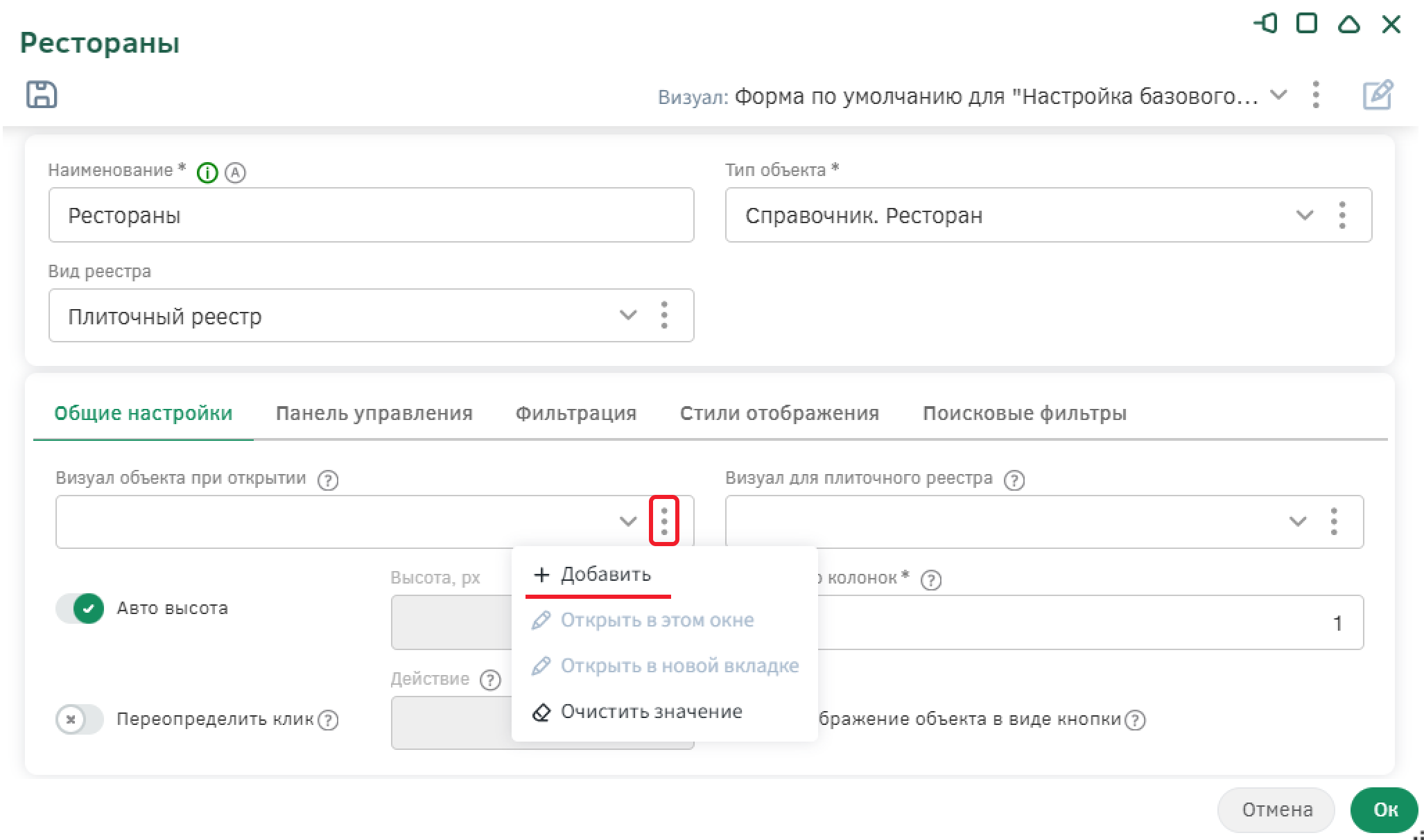Click help icon next to Визуал объекта при открытии

(328, 480)
